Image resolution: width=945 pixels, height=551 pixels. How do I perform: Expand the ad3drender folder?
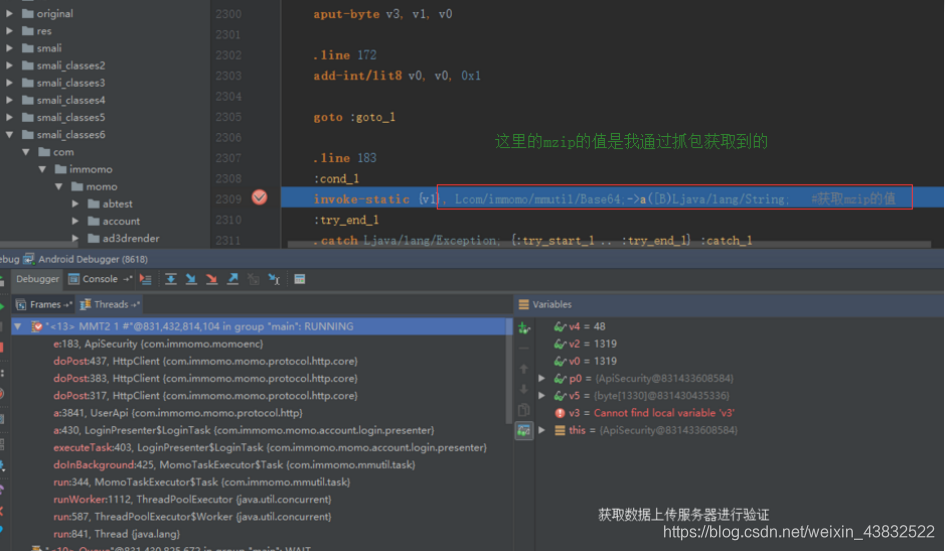(75, 238)
